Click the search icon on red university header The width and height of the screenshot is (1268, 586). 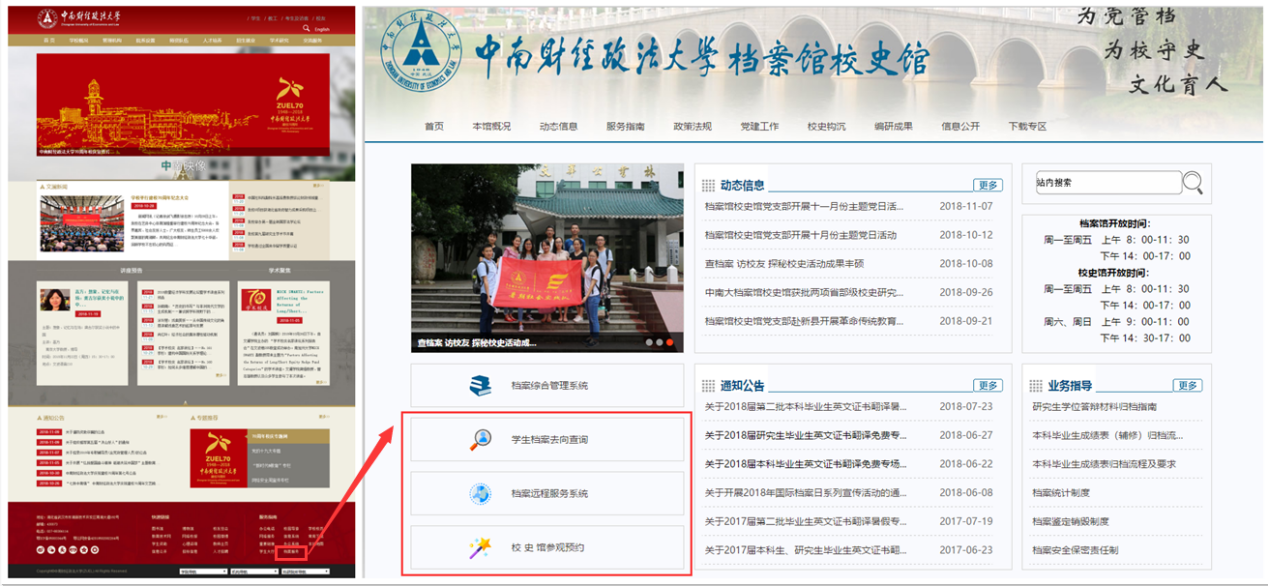coord(307,29)
